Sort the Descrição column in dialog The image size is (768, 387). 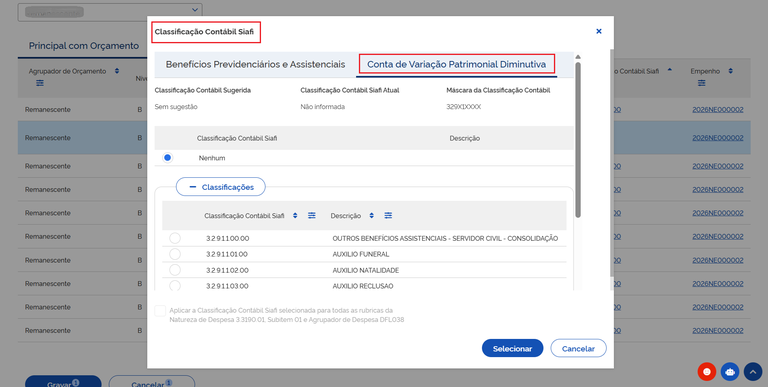[x=372, y=216]
